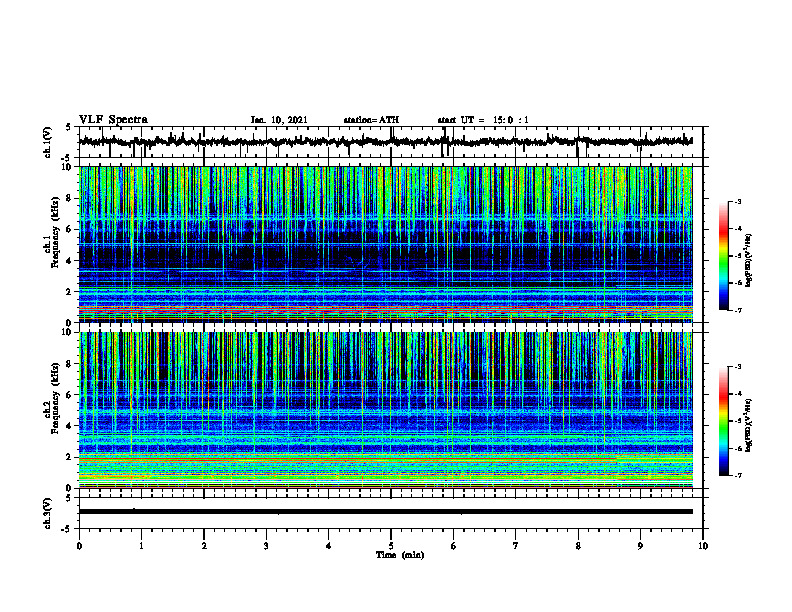Click the "7" tick on the time axis

(x=516, y=546)
